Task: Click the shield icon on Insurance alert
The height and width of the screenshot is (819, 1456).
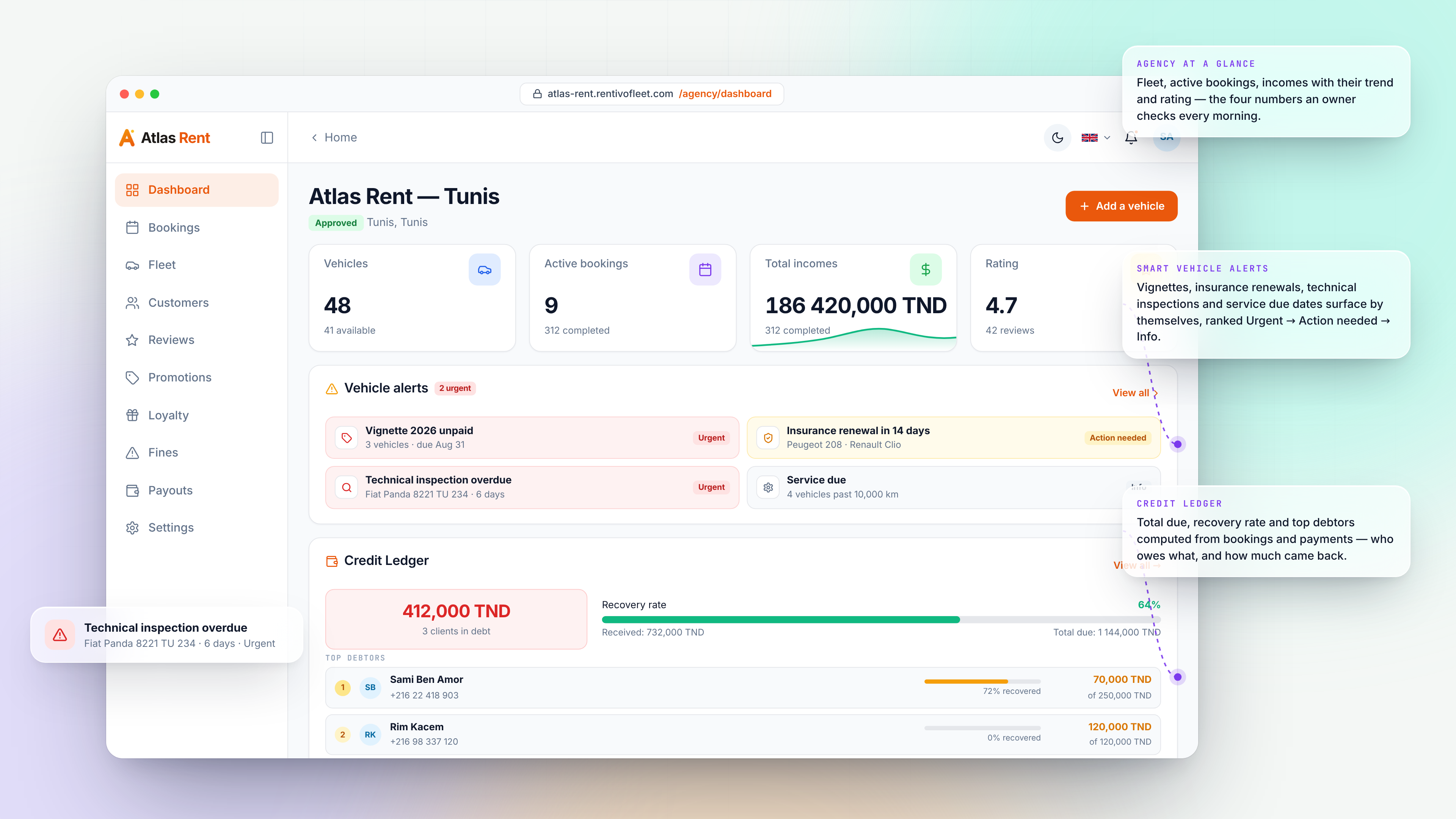Action: pos(768,438)
